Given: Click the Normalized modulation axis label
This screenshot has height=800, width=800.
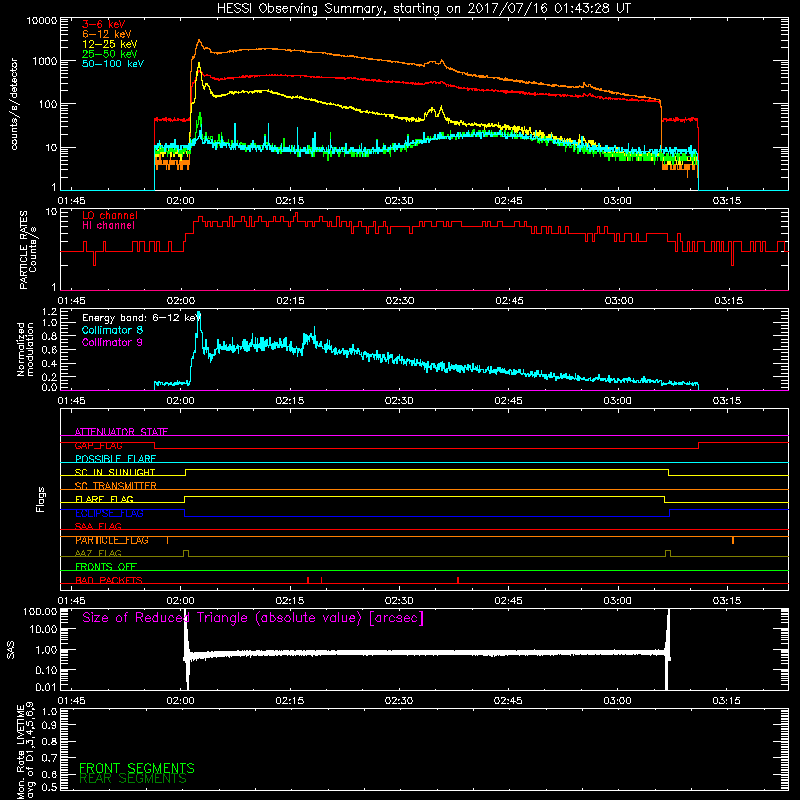Looking at the screenshot, I should 25,349.
